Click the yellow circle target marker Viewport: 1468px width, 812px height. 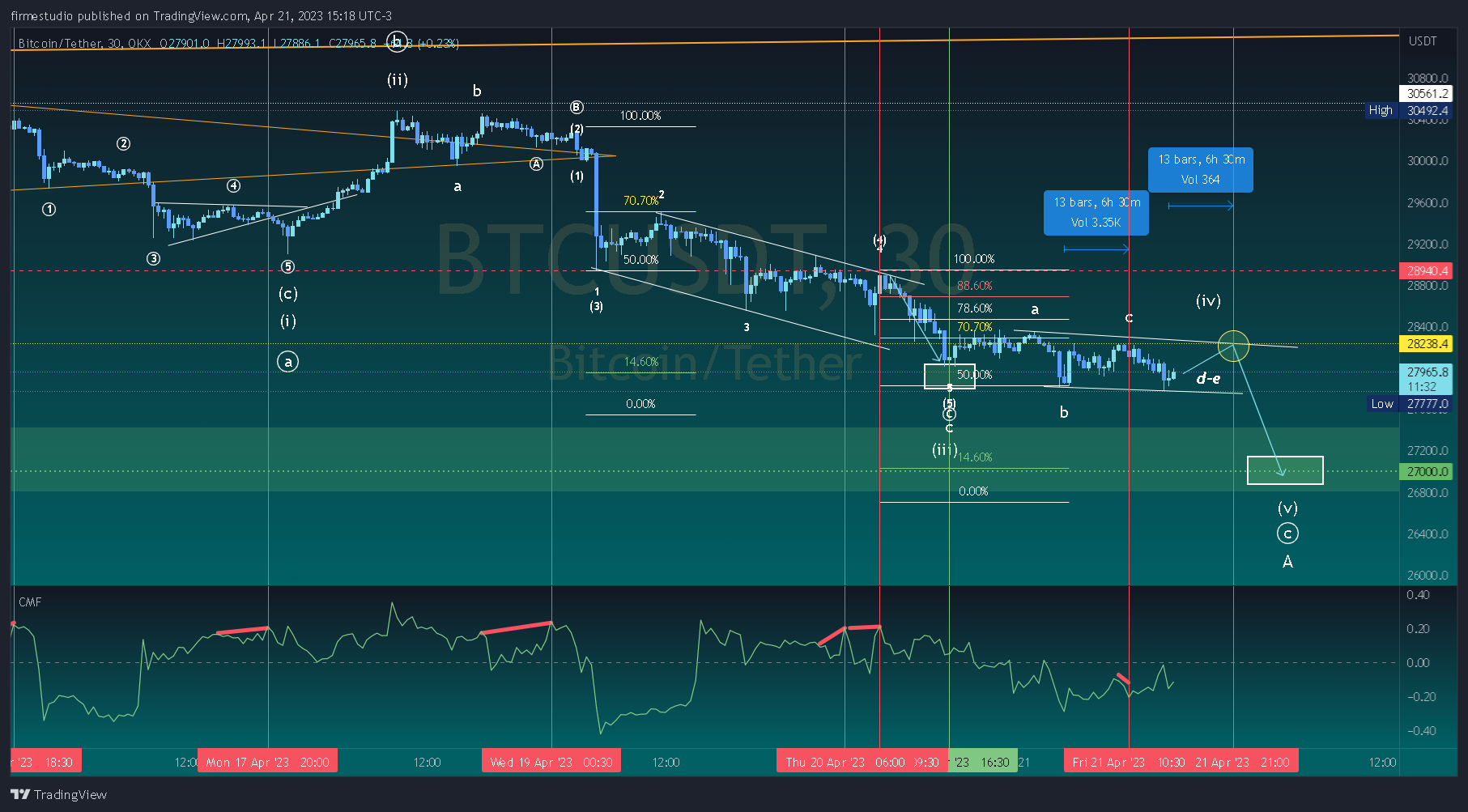1233,346
